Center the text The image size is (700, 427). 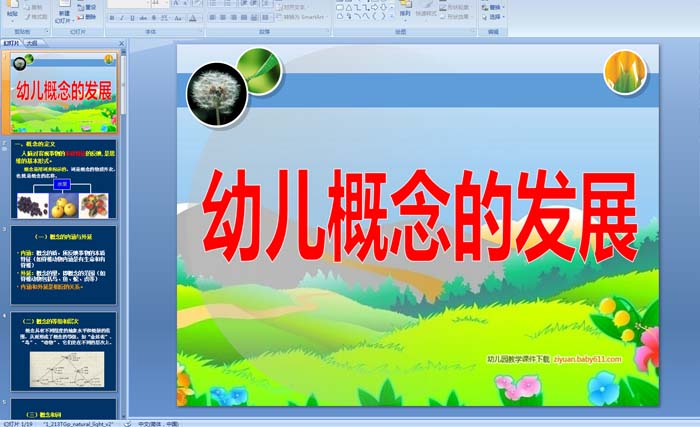(x=223, y=17)
